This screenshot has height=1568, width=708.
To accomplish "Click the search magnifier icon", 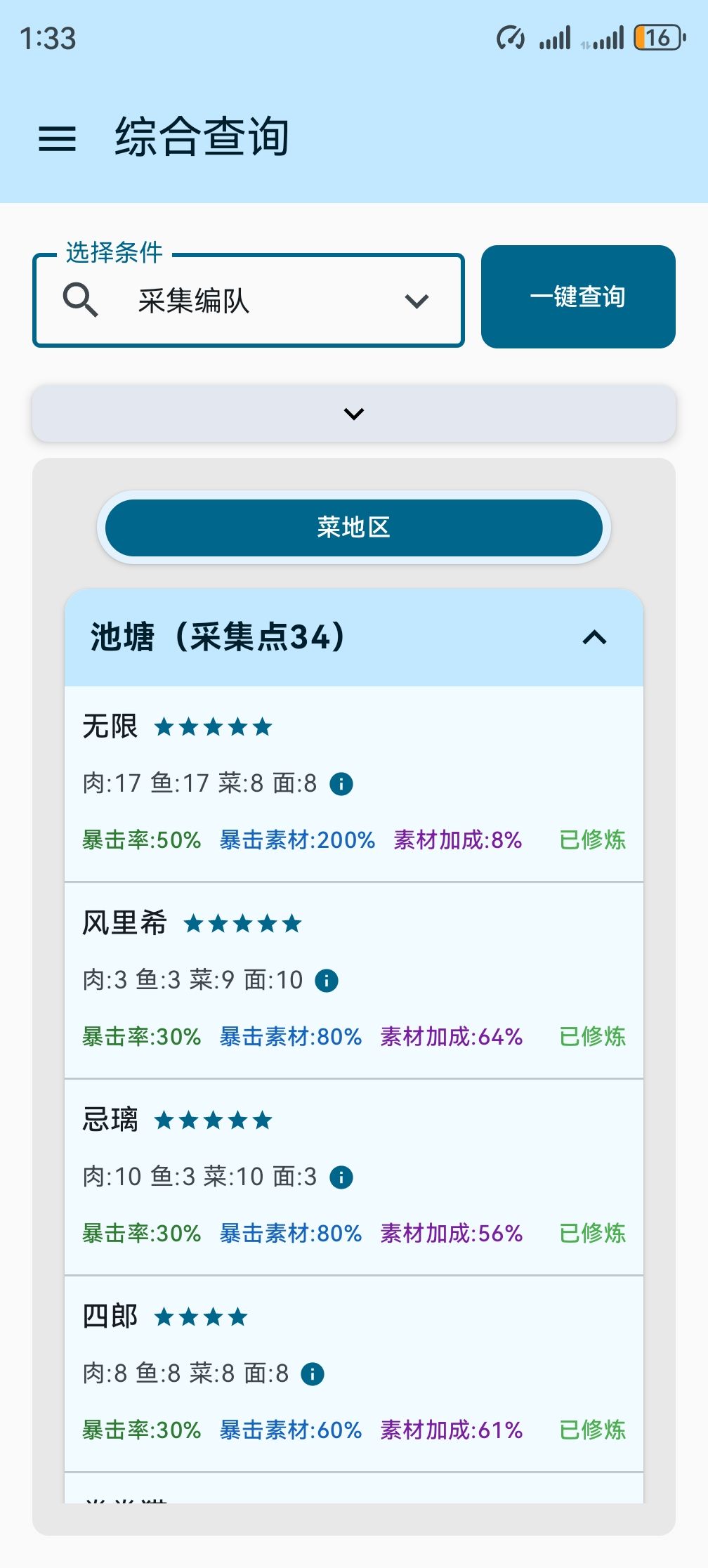I will click(80, 301).
